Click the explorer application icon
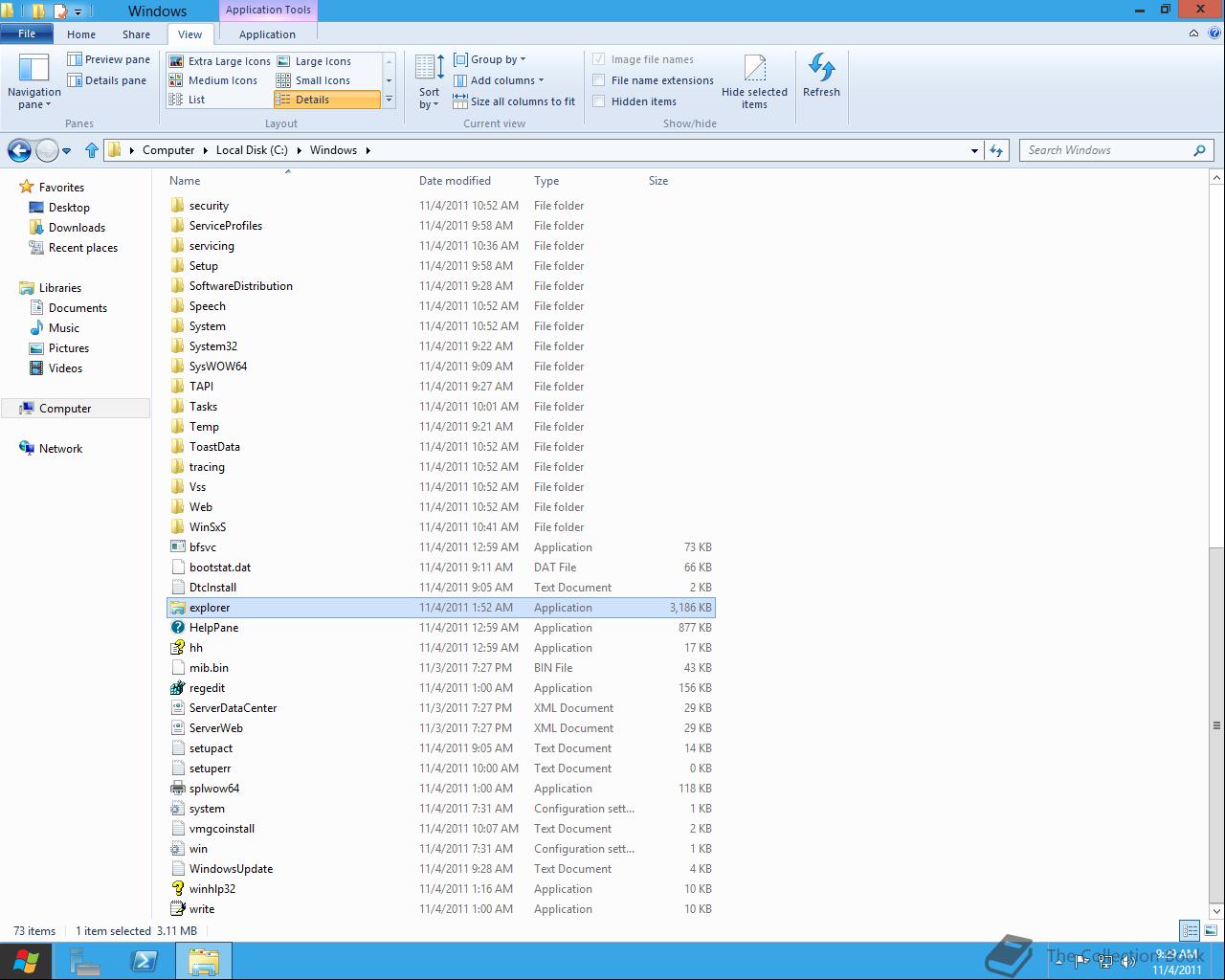This screenshot has width=1225, height=980. [x=177, y=608]
